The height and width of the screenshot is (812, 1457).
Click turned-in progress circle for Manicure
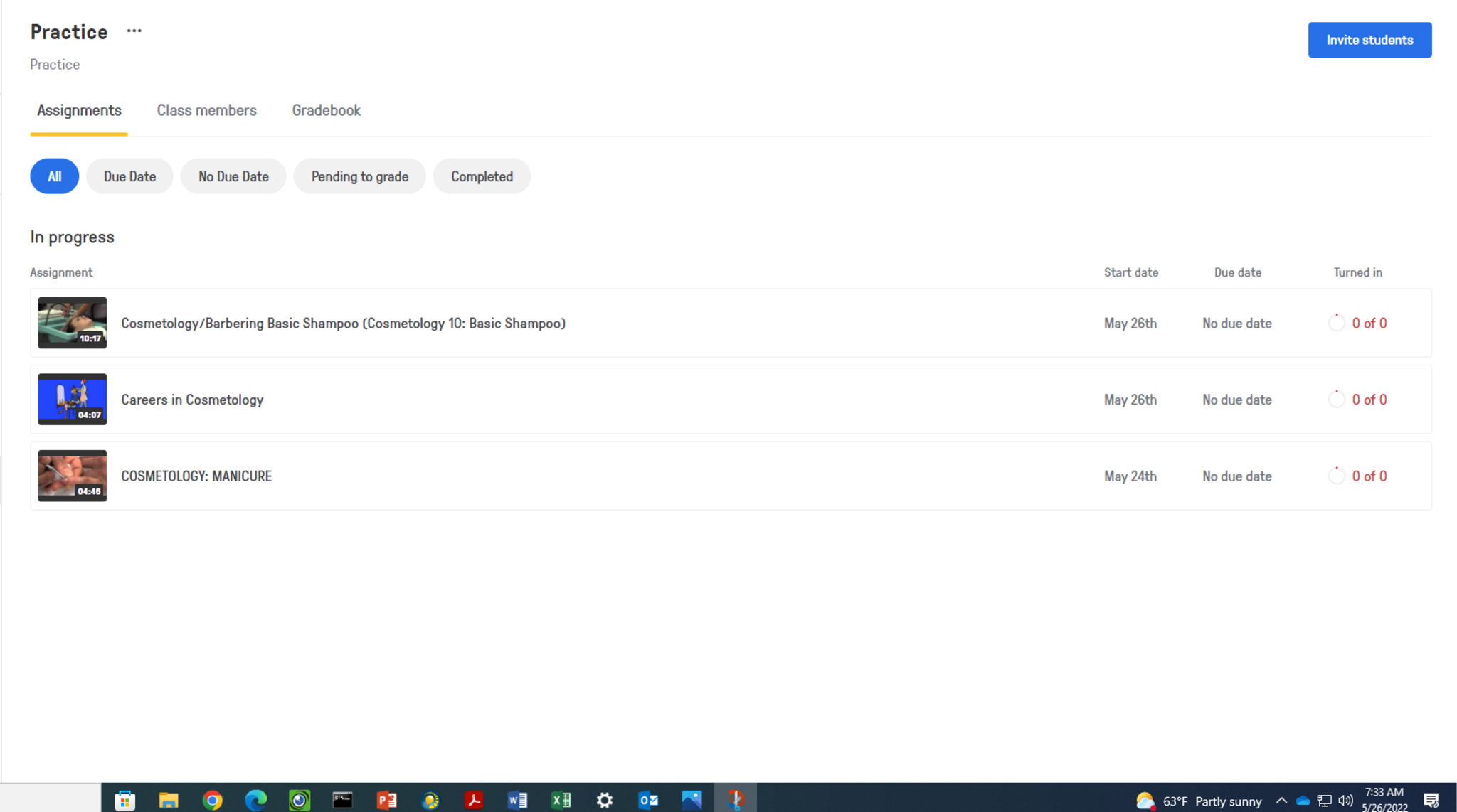coord(1336,476)
